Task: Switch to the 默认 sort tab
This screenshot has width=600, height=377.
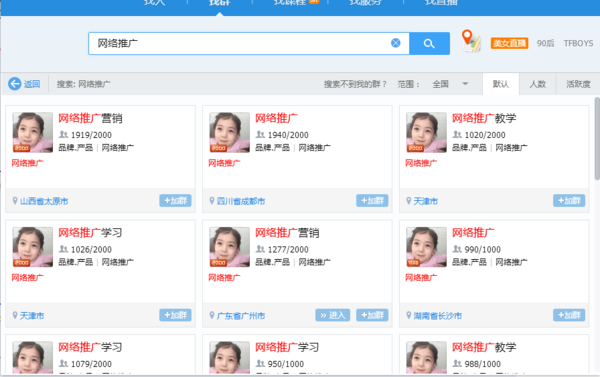Action: 501,84
